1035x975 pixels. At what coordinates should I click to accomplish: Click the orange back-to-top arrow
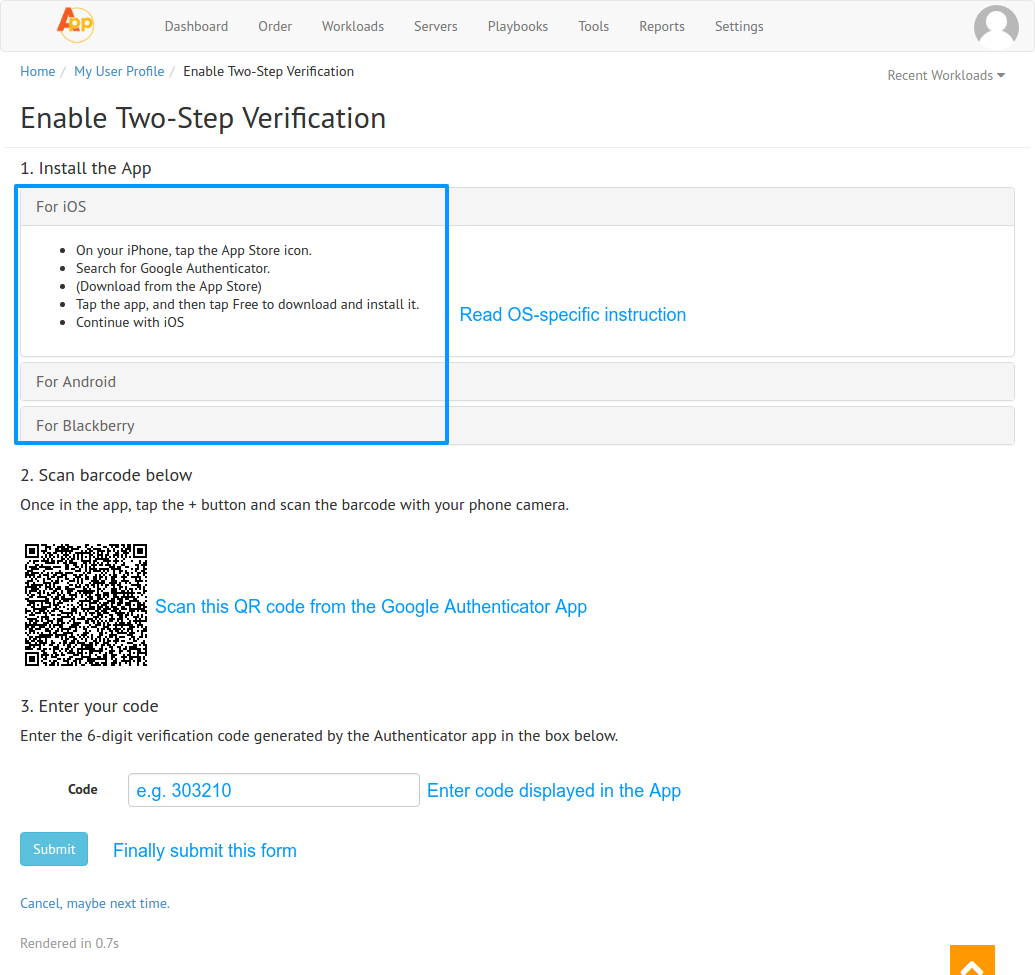tap(972, 960)
